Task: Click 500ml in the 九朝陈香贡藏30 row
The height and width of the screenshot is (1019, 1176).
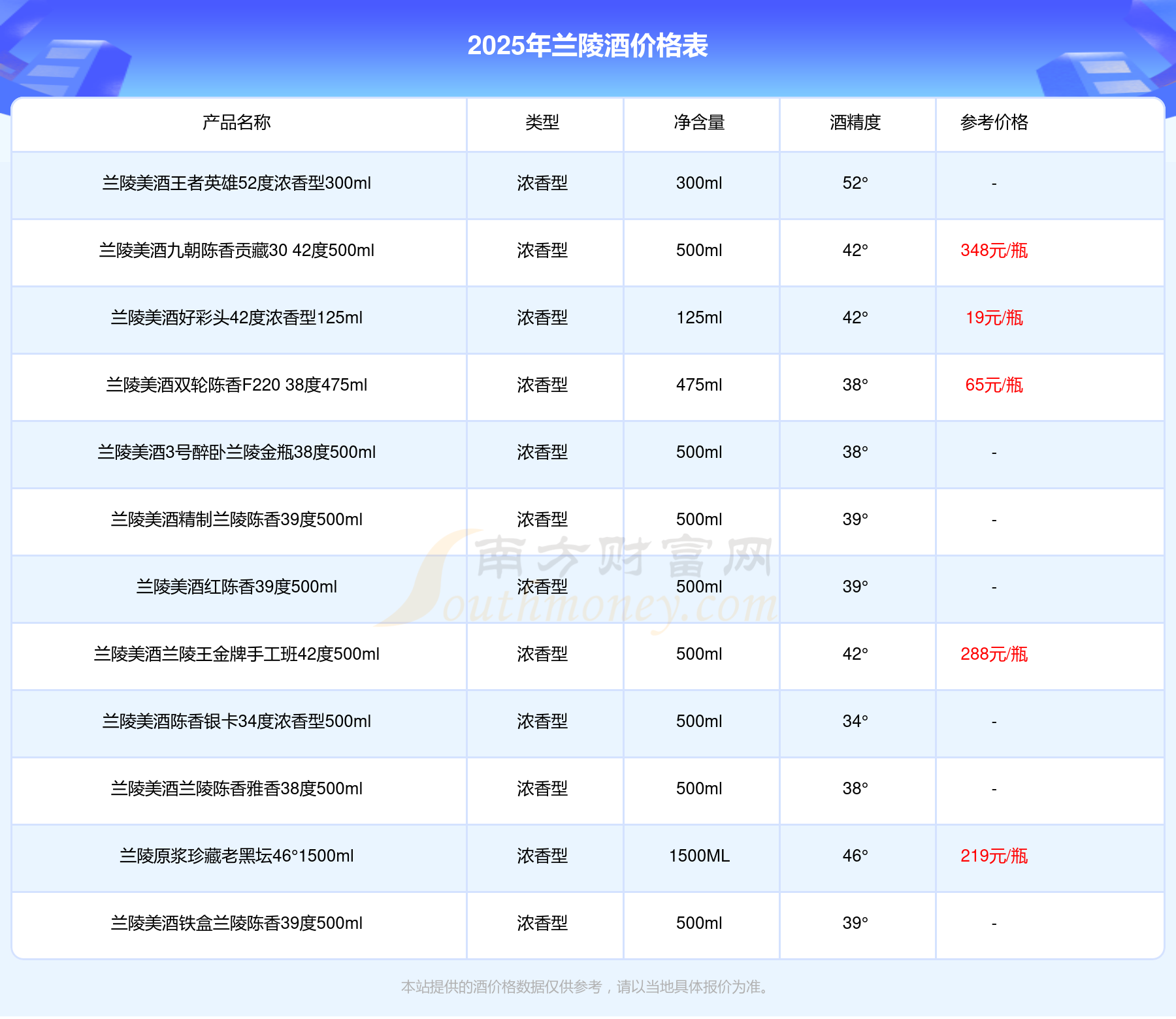Action: coord(699,250)
